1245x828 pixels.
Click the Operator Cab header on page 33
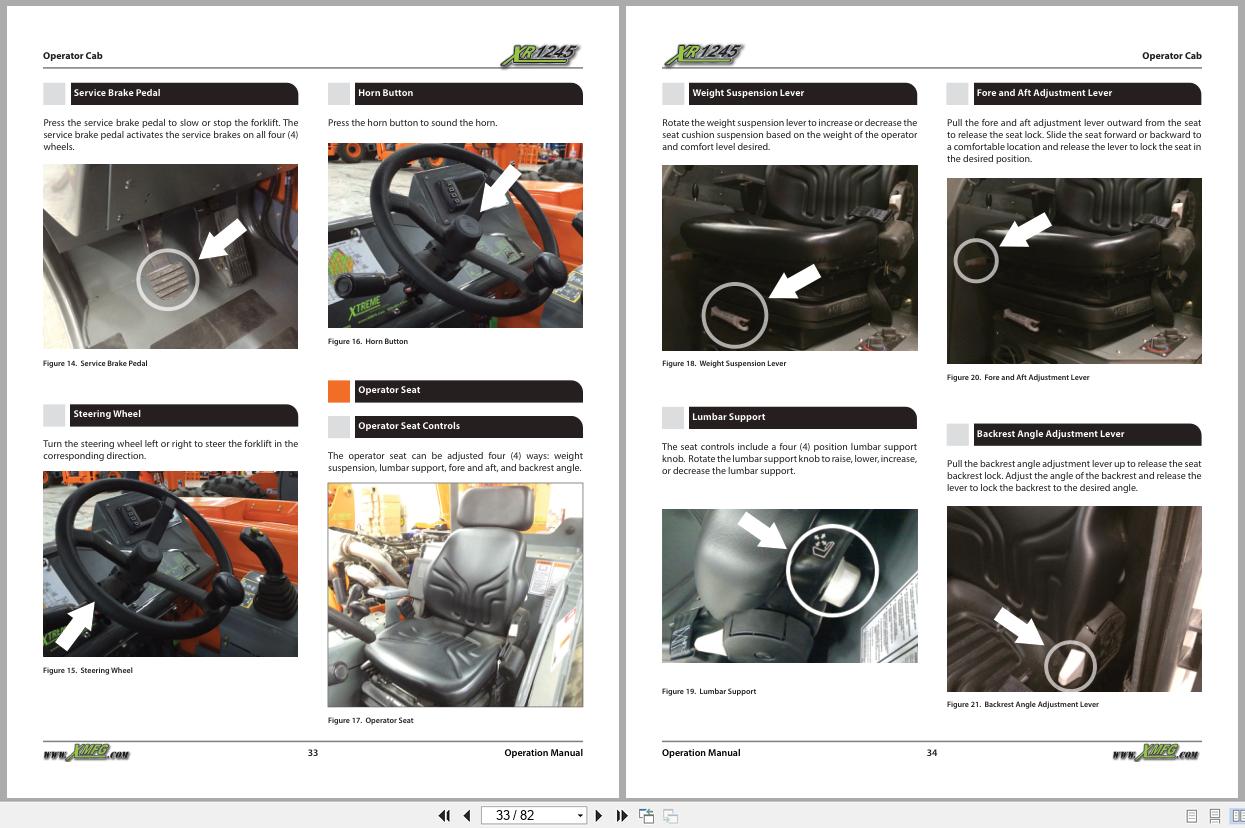73,56
